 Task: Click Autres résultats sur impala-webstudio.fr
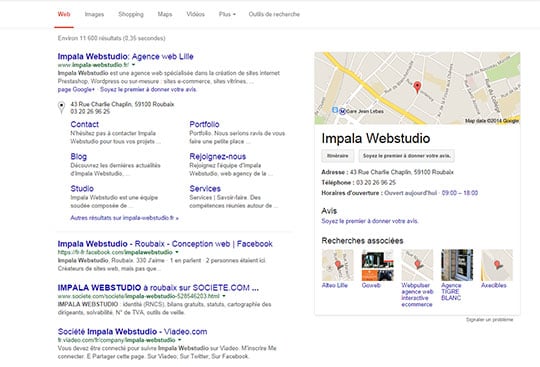[124, 218]
